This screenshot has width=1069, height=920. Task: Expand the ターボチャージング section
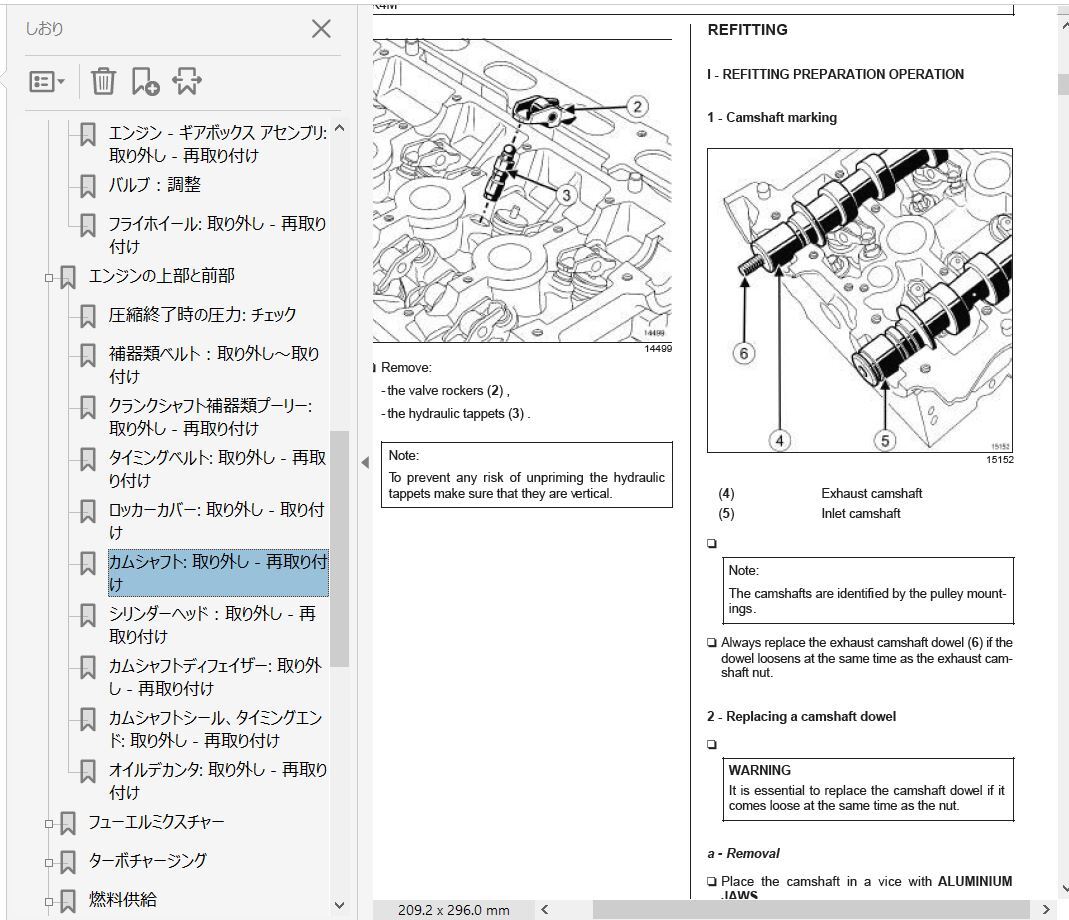click(48, 863)
